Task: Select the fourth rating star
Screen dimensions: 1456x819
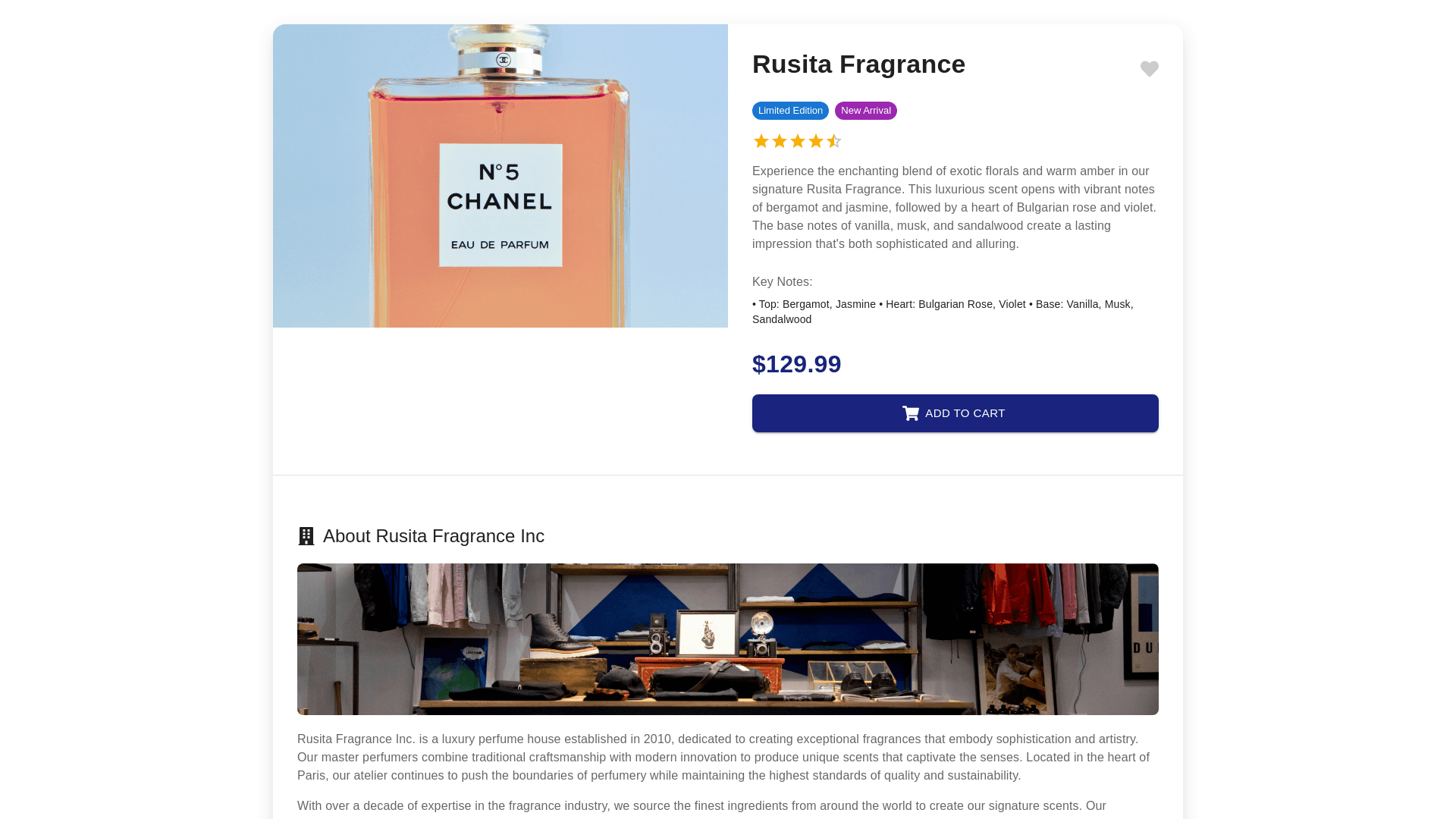Action: tap(816, 142)
